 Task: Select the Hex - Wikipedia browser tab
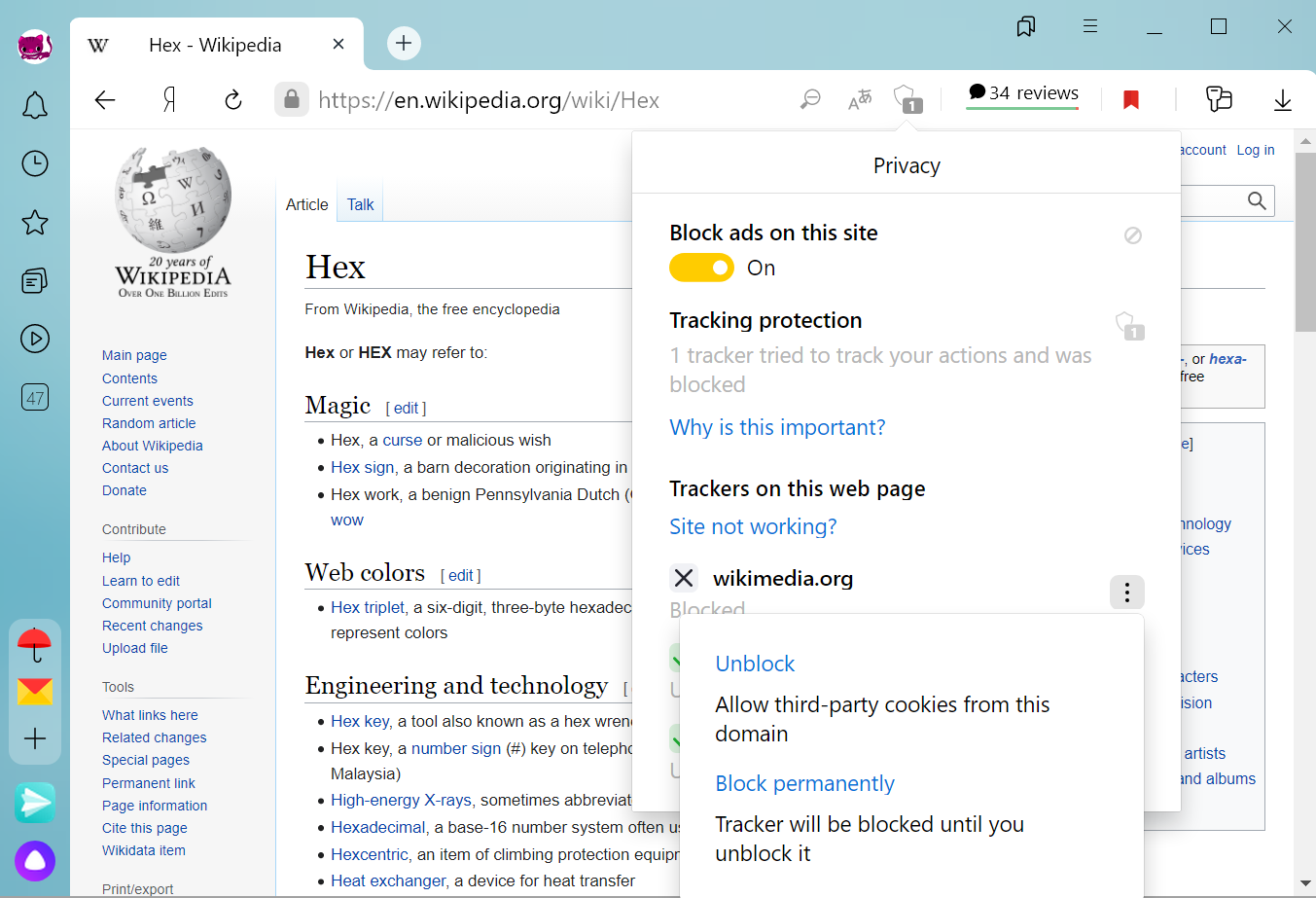[x=217, y=44]
